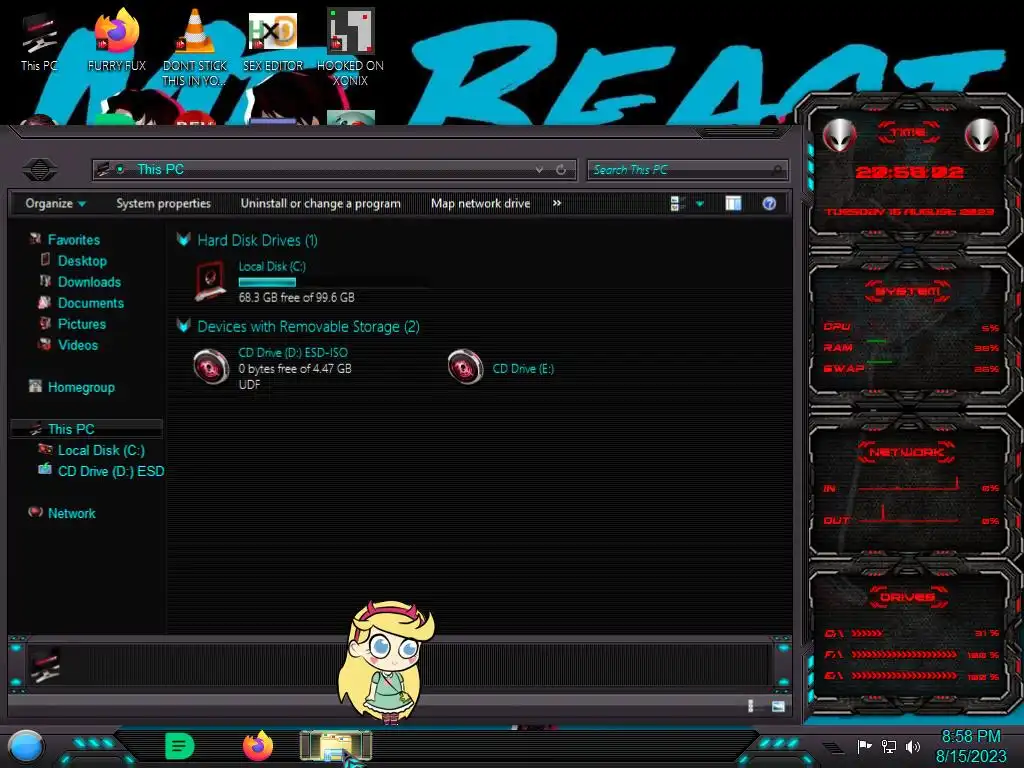Show the preview pane icon
1024x768 pixels.
click(x=733, y=204)
